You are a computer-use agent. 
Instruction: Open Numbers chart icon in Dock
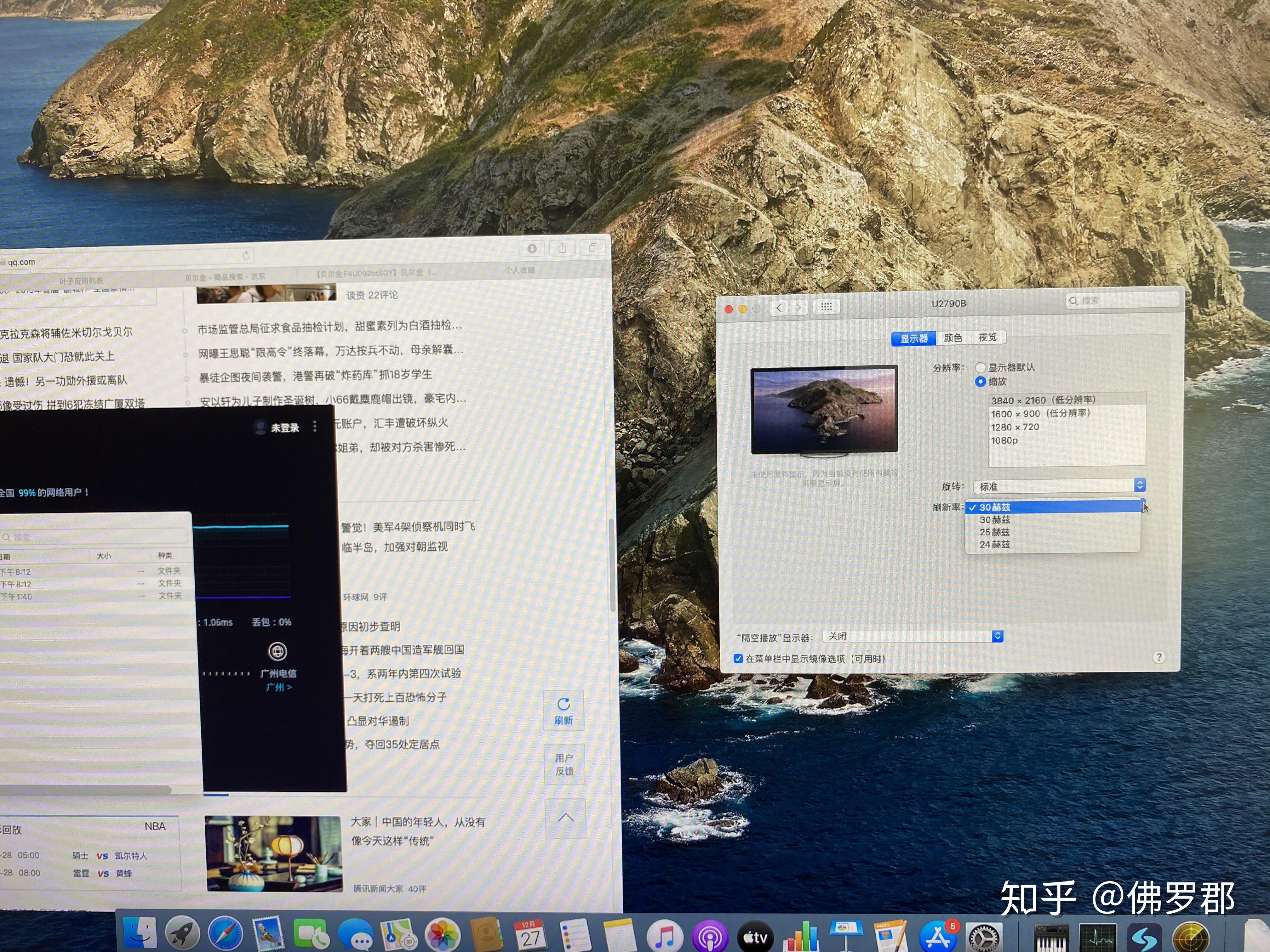tap(802, 937)
